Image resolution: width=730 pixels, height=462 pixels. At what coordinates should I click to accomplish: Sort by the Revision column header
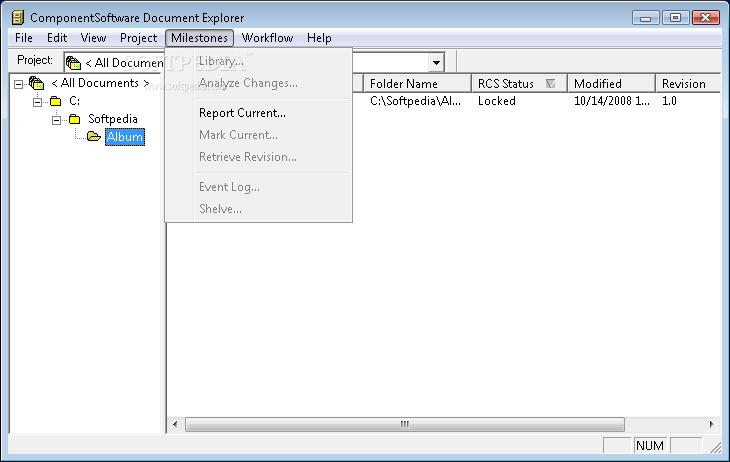click(688, 83)
